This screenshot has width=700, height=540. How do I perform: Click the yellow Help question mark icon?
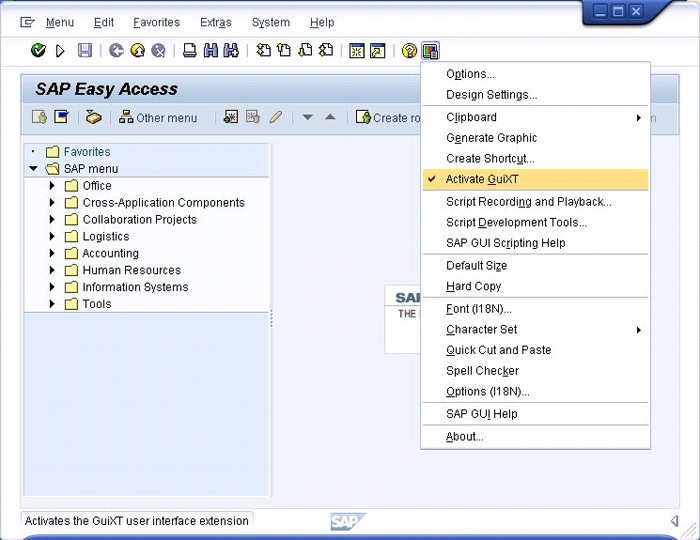point(409,50)
